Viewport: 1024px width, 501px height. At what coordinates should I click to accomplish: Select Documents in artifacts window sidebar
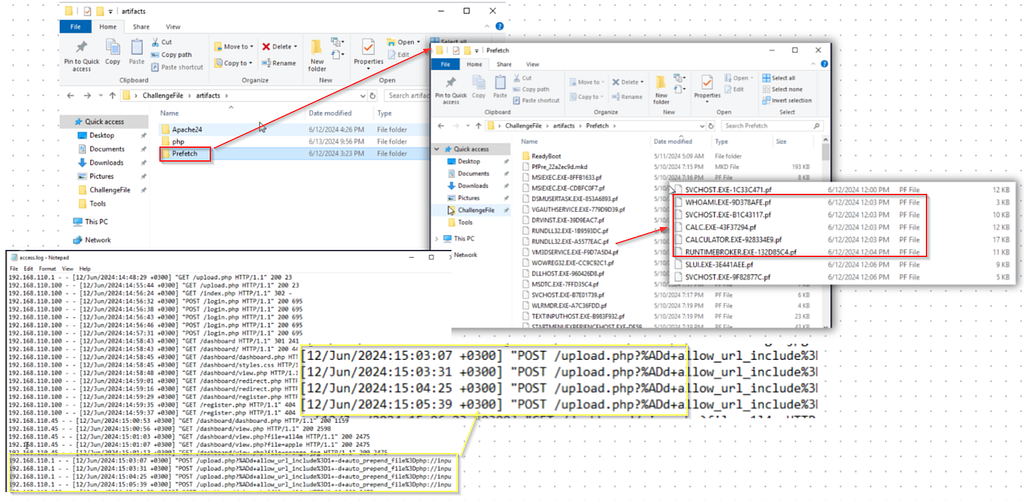pos(107,149)
